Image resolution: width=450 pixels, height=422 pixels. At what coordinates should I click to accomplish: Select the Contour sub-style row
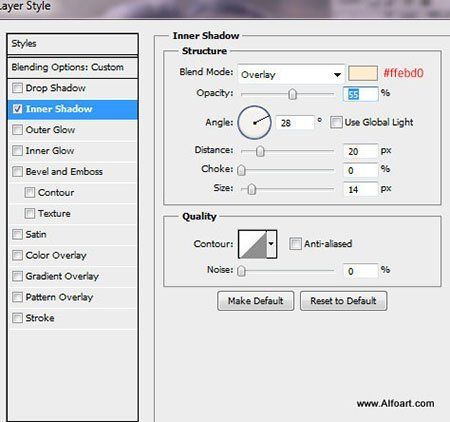pyautogui.click(x=72, y=193)
